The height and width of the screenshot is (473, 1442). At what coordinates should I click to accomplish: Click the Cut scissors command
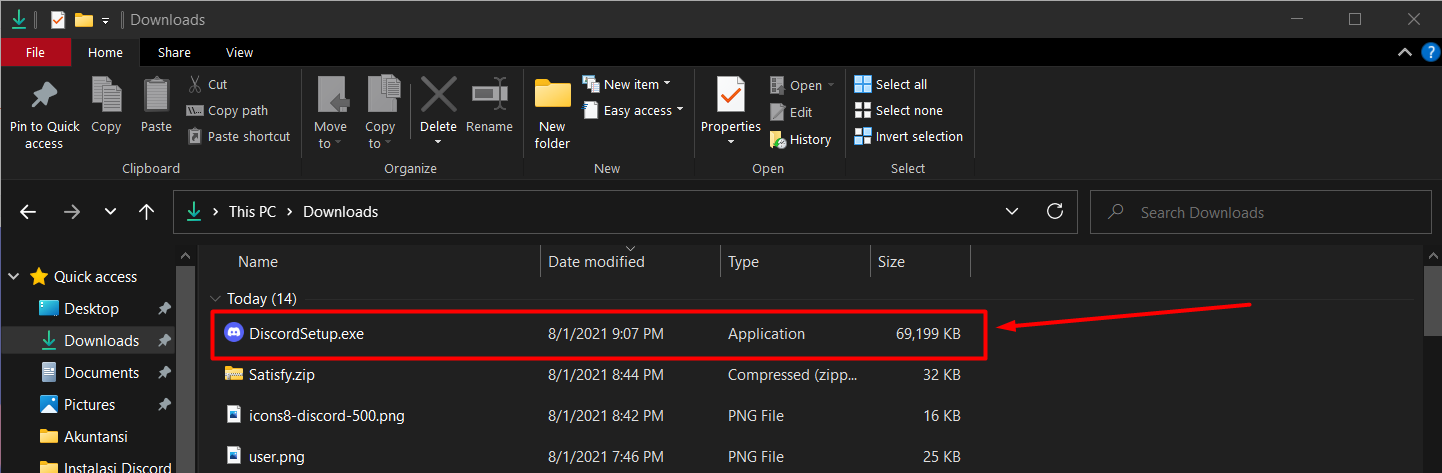tap(207, 85)
